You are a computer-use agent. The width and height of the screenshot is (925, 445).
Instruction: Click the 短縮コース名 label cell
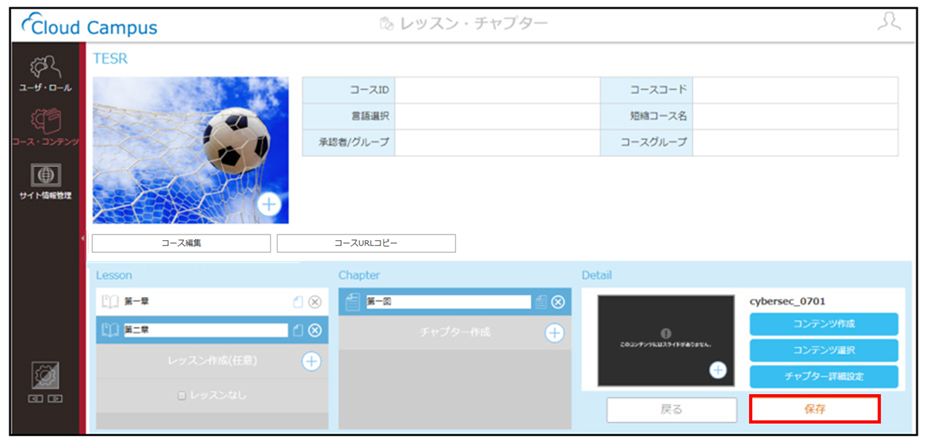[647, 116]
